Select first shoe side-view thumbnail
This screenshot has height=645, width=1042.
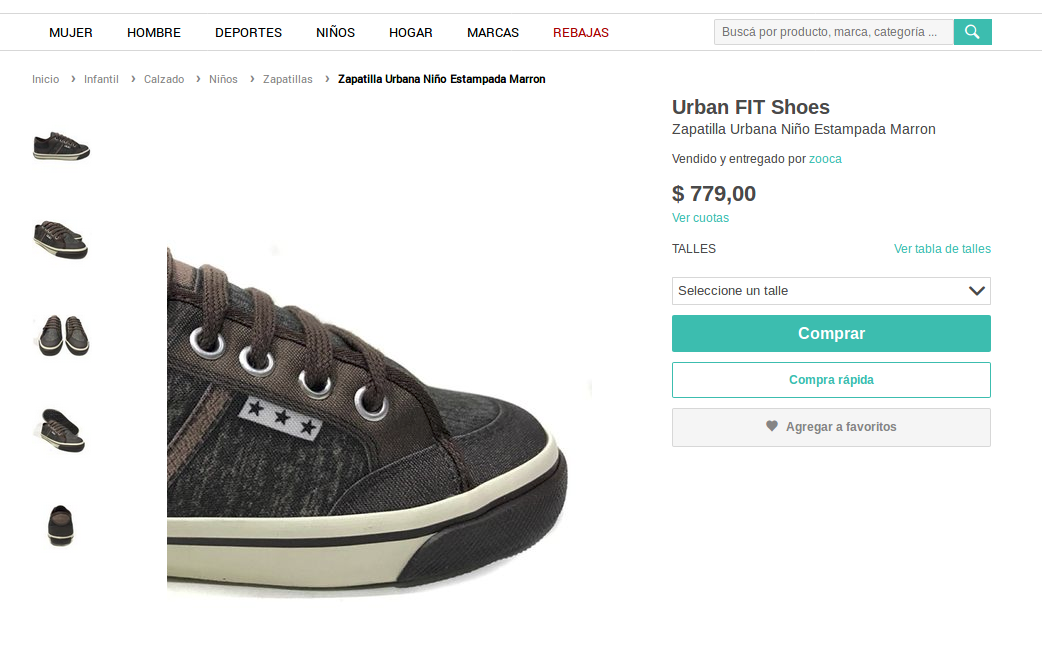[x=62, y=146]
